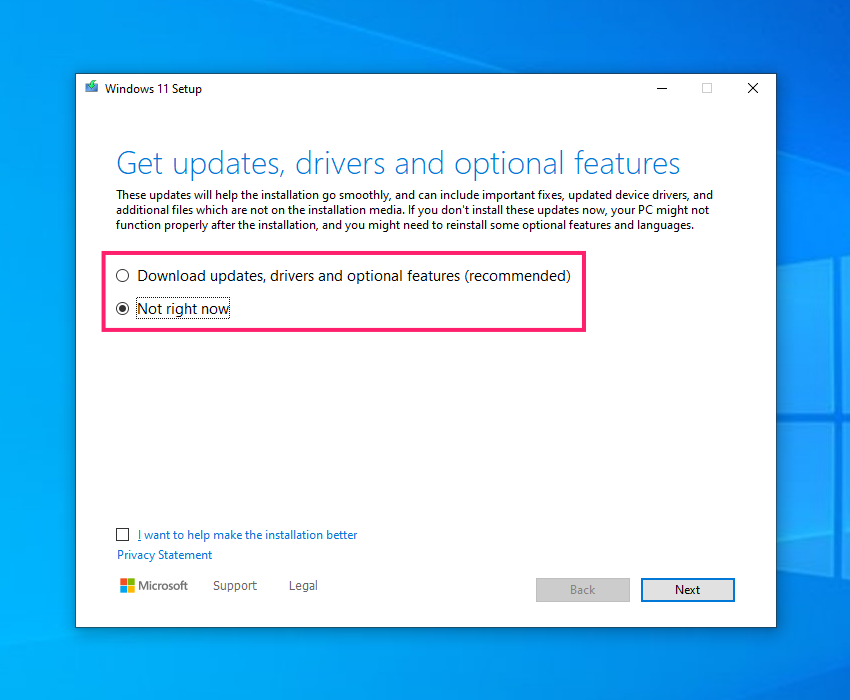Check I want to help make installation better
This screenshot has height=700, width=850.
(x=123, y=535)
